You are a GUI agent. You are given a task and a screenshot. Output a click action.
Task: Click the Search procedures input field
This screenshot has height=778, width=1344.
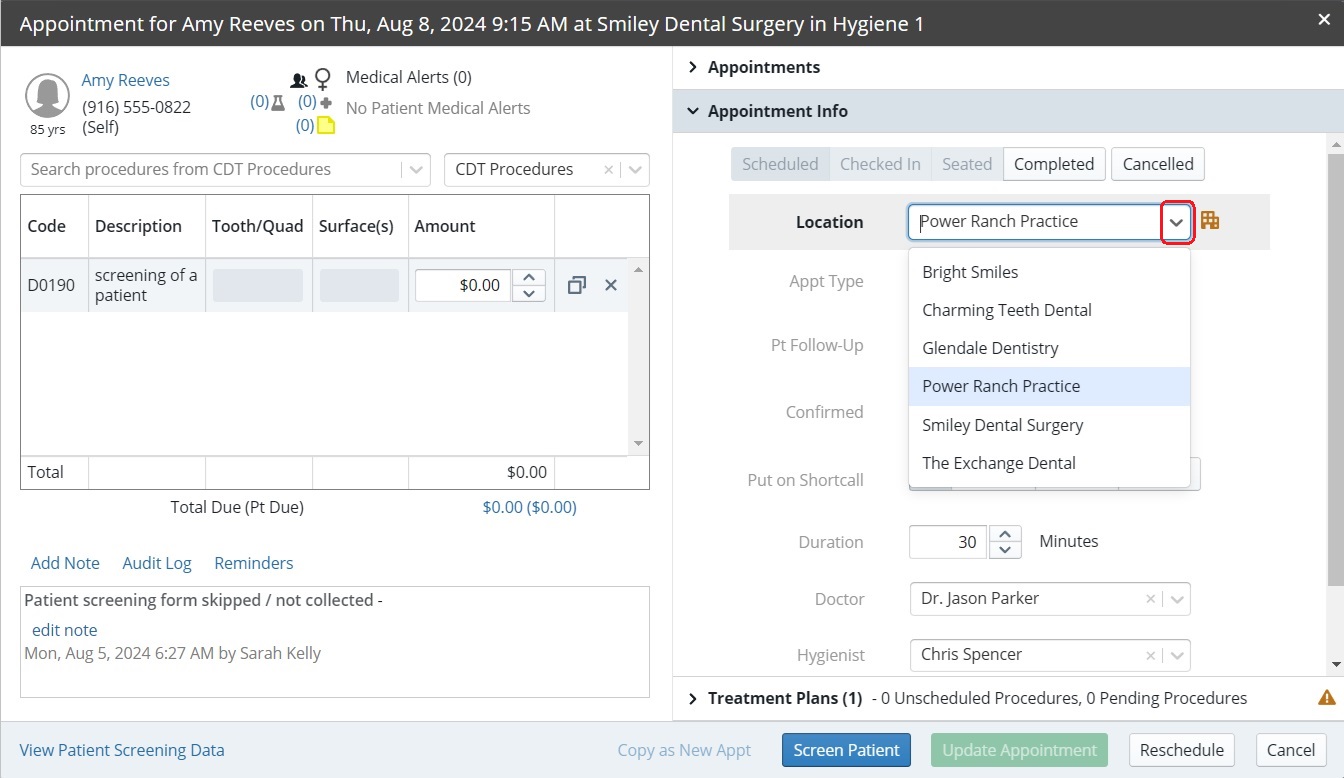[210, 169]
